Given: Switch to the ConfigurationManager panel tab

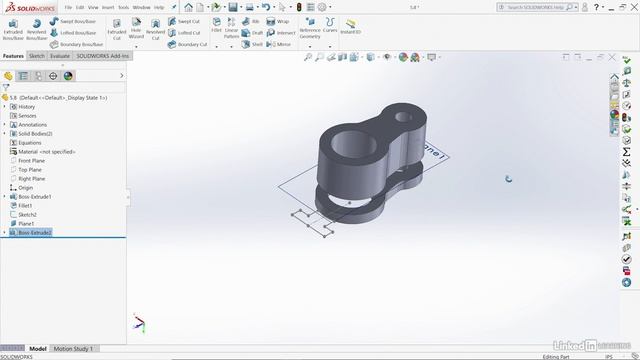Looking at the screenshot, I should 38,76.
